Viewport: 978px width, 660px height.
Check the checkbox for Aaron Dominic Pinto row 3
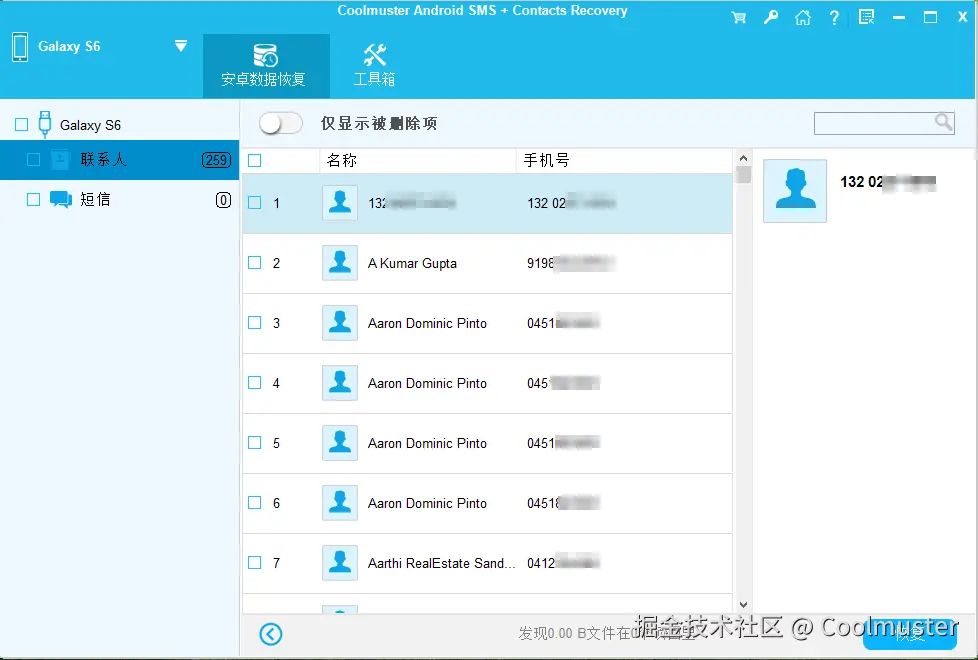pos(253,323)
